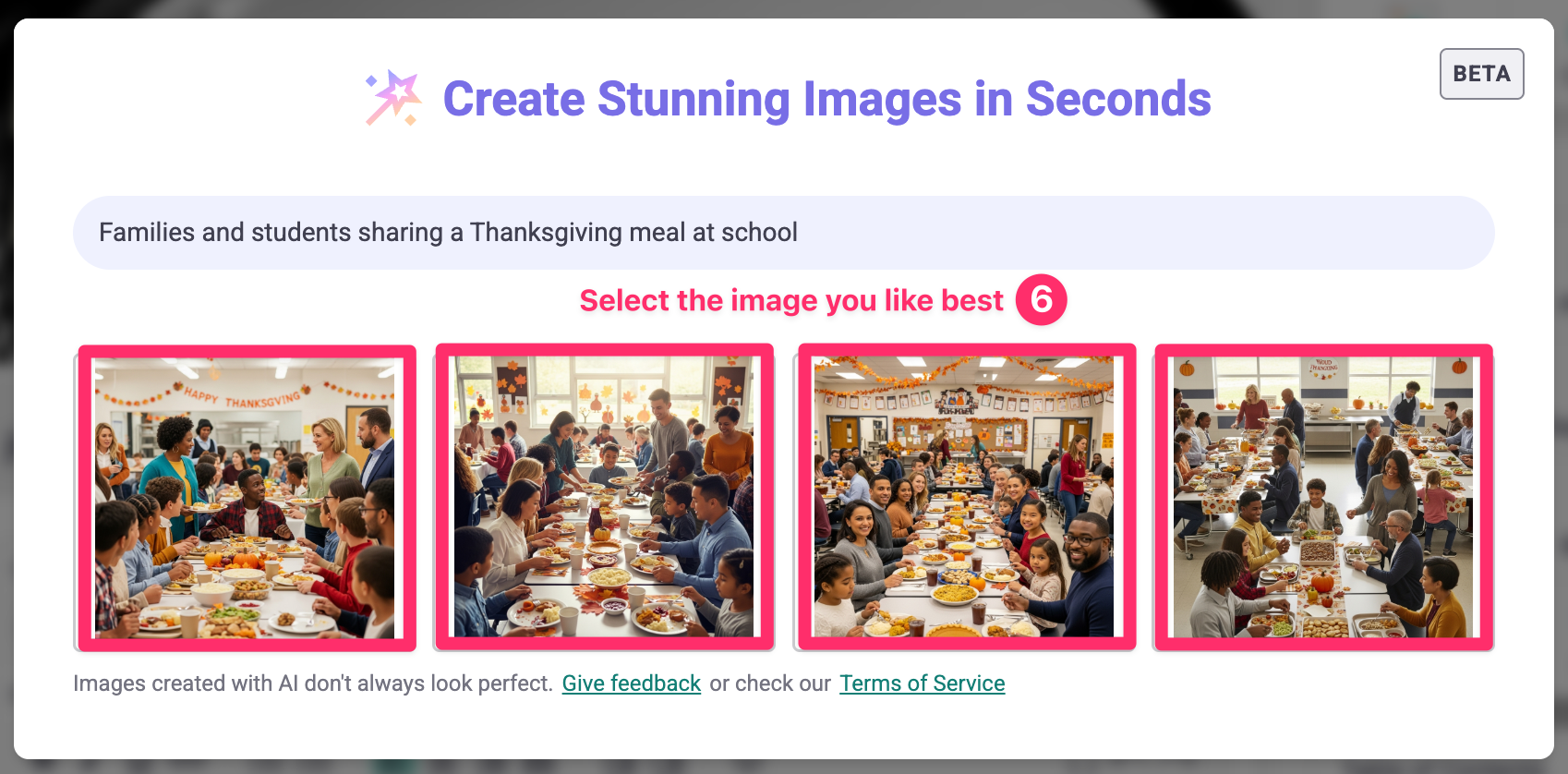Click the word 'Seconds' in the heading
1568x774 pixels.
(1118, 99)
